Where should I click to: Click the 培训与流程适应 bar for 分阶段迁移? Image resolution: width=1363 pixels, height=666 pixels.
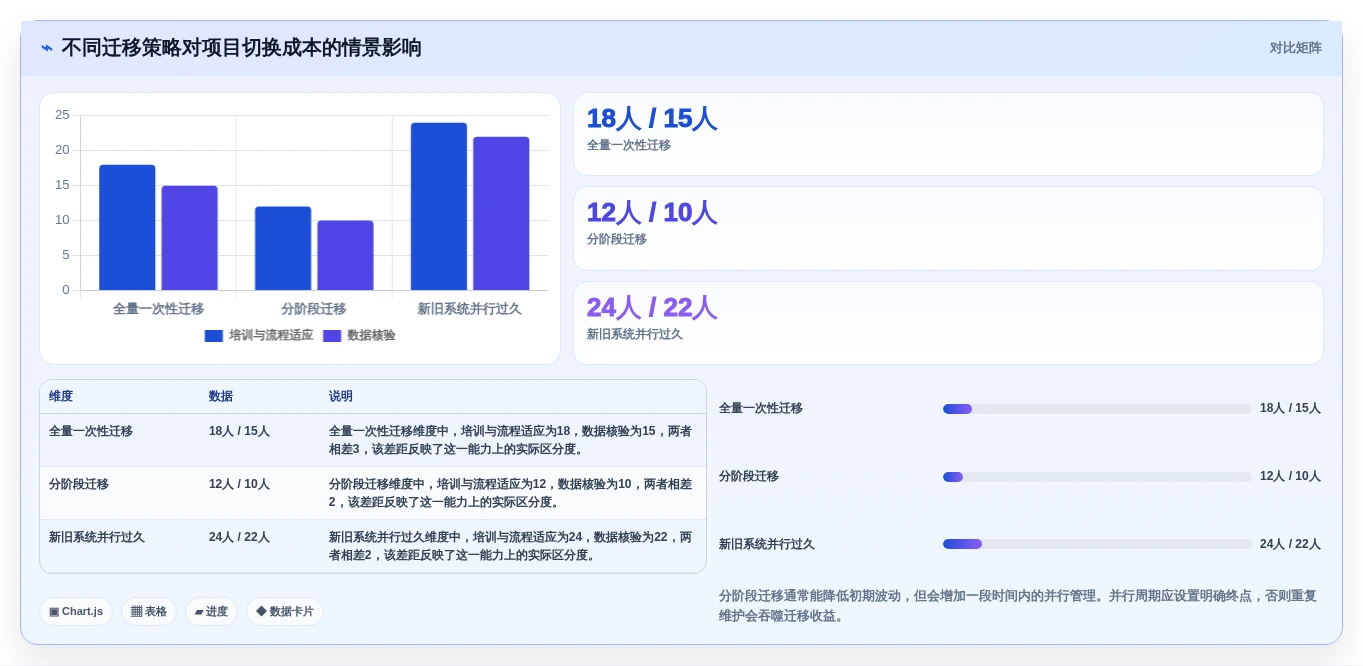[x=283, y=248]
